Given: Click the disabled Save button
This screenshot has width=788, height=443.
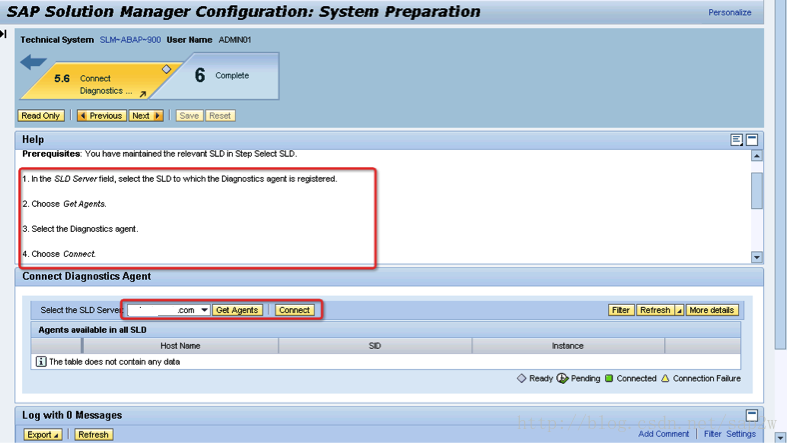Looking at the screenshot, I should (x=189, y=116).
